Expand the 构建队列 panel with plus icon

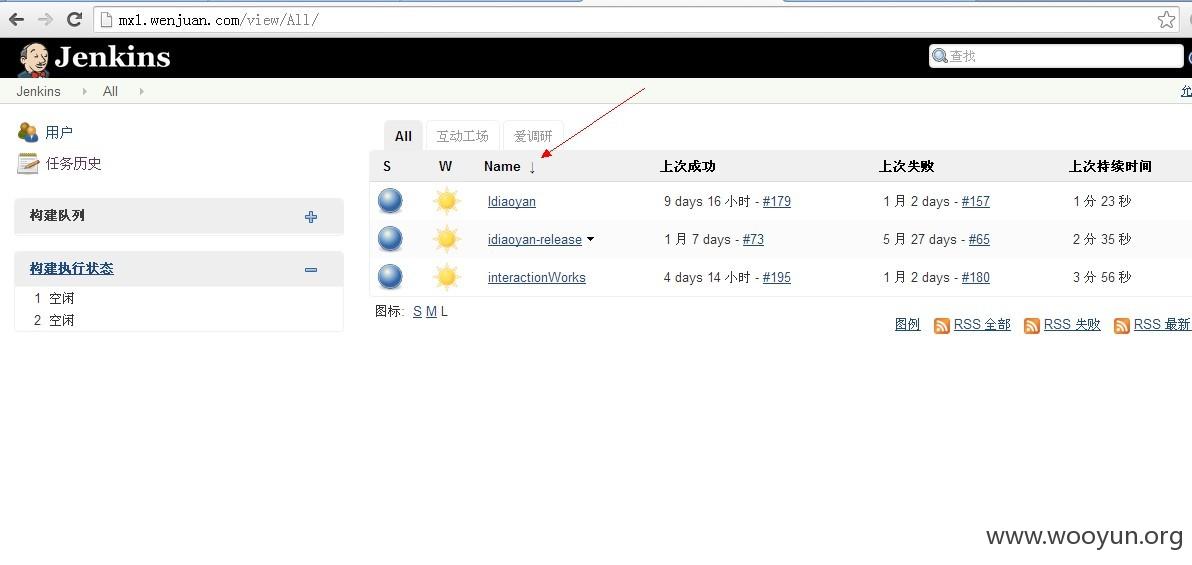pos(311,217)
